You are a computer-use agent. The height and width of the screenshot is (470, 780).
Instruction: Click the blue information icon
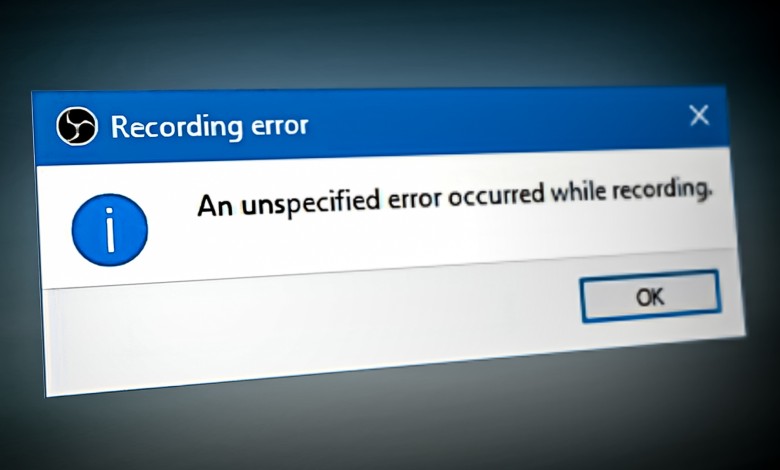pyautogui.click(x=109, y=230)
